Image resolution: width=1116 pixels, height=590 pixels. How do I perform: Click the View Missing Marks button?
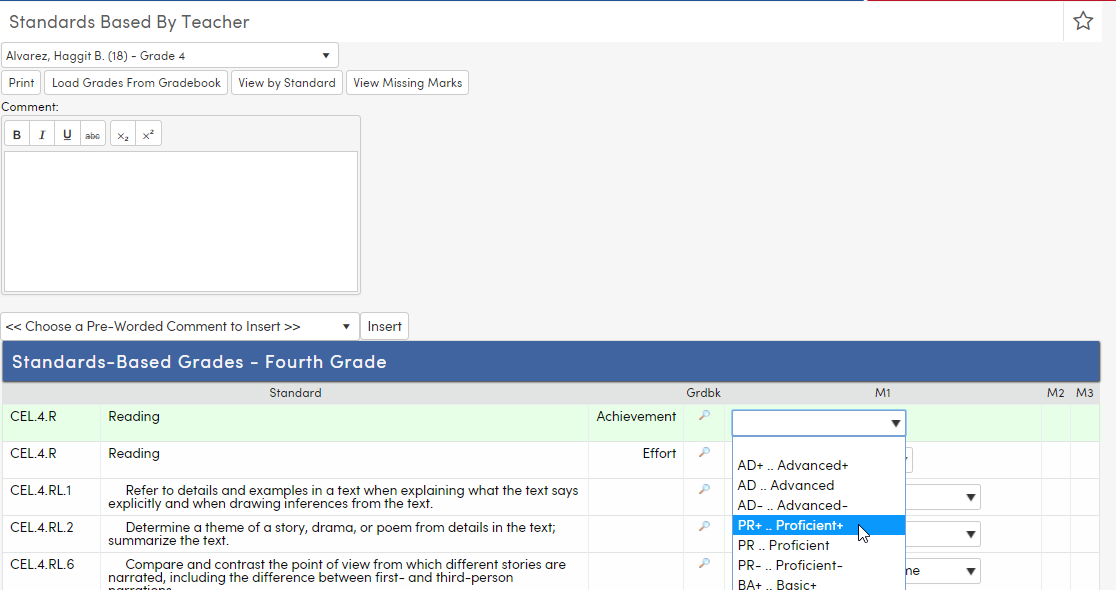click(407, 82)
